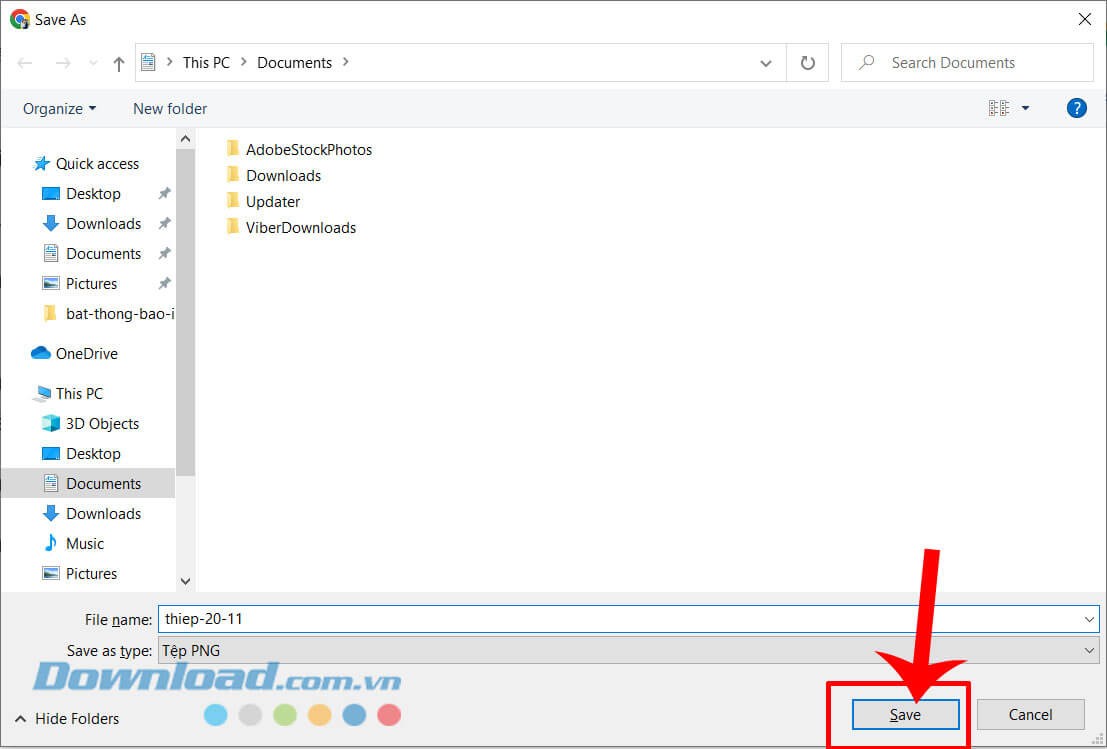Unpin Downloads from Quick access
The image size is (1107, 749).
click(x=164, y=223)
